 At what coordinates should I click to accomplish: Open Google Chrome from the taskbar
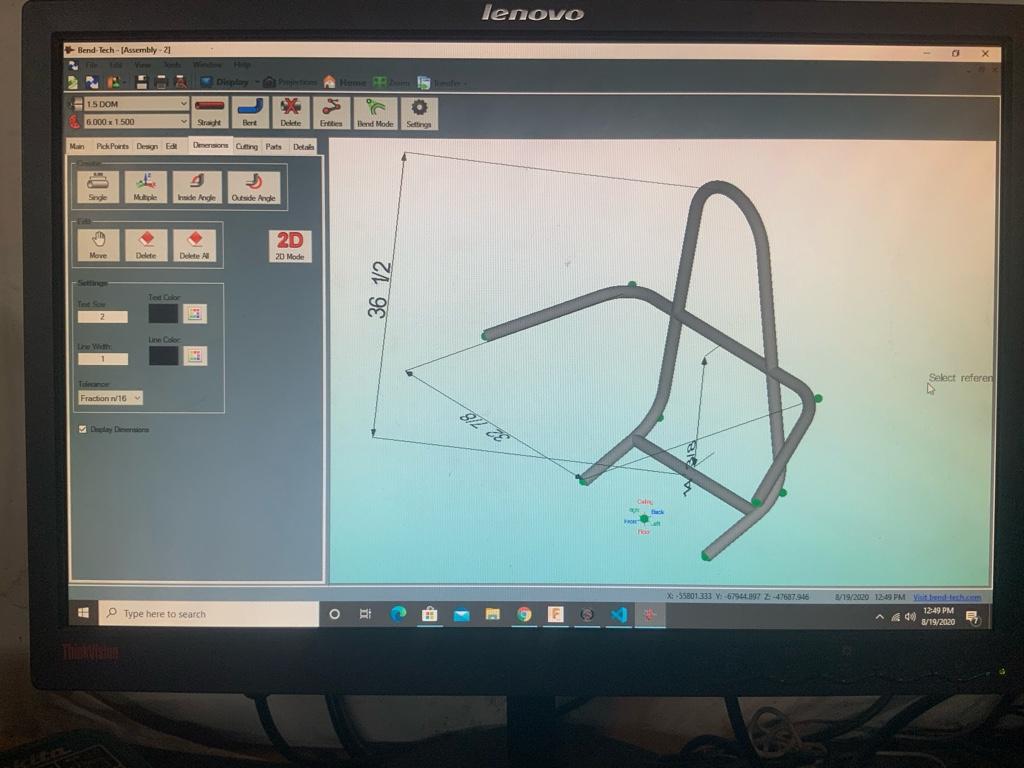pos(524,614)
